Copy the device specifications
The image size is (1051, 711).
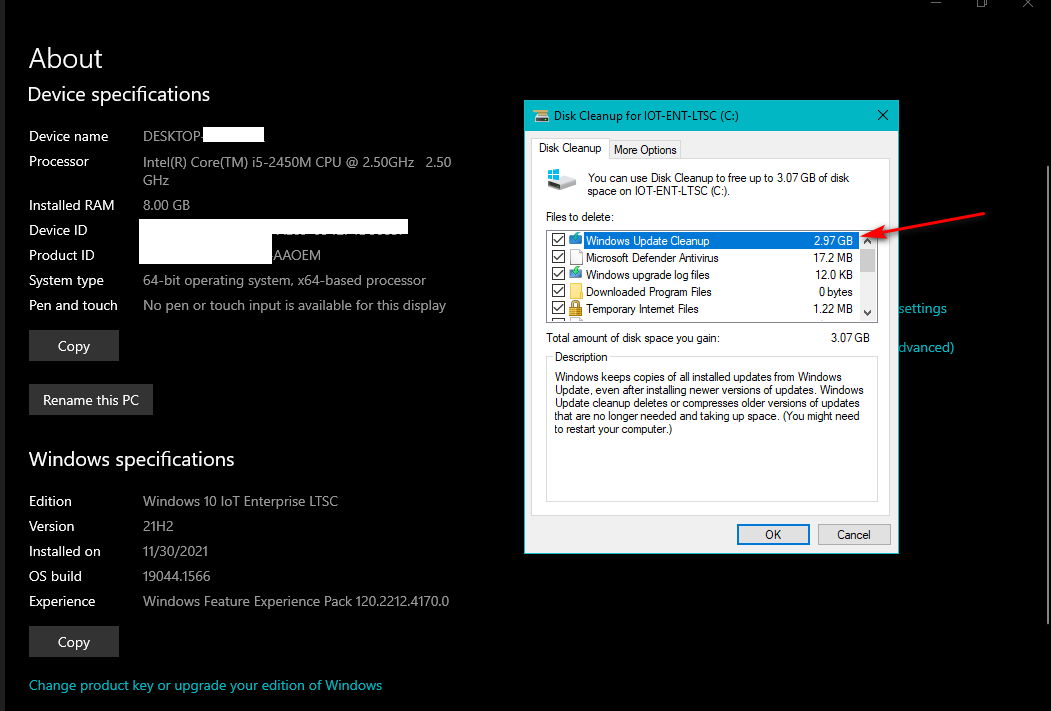[x=74, y=346]
